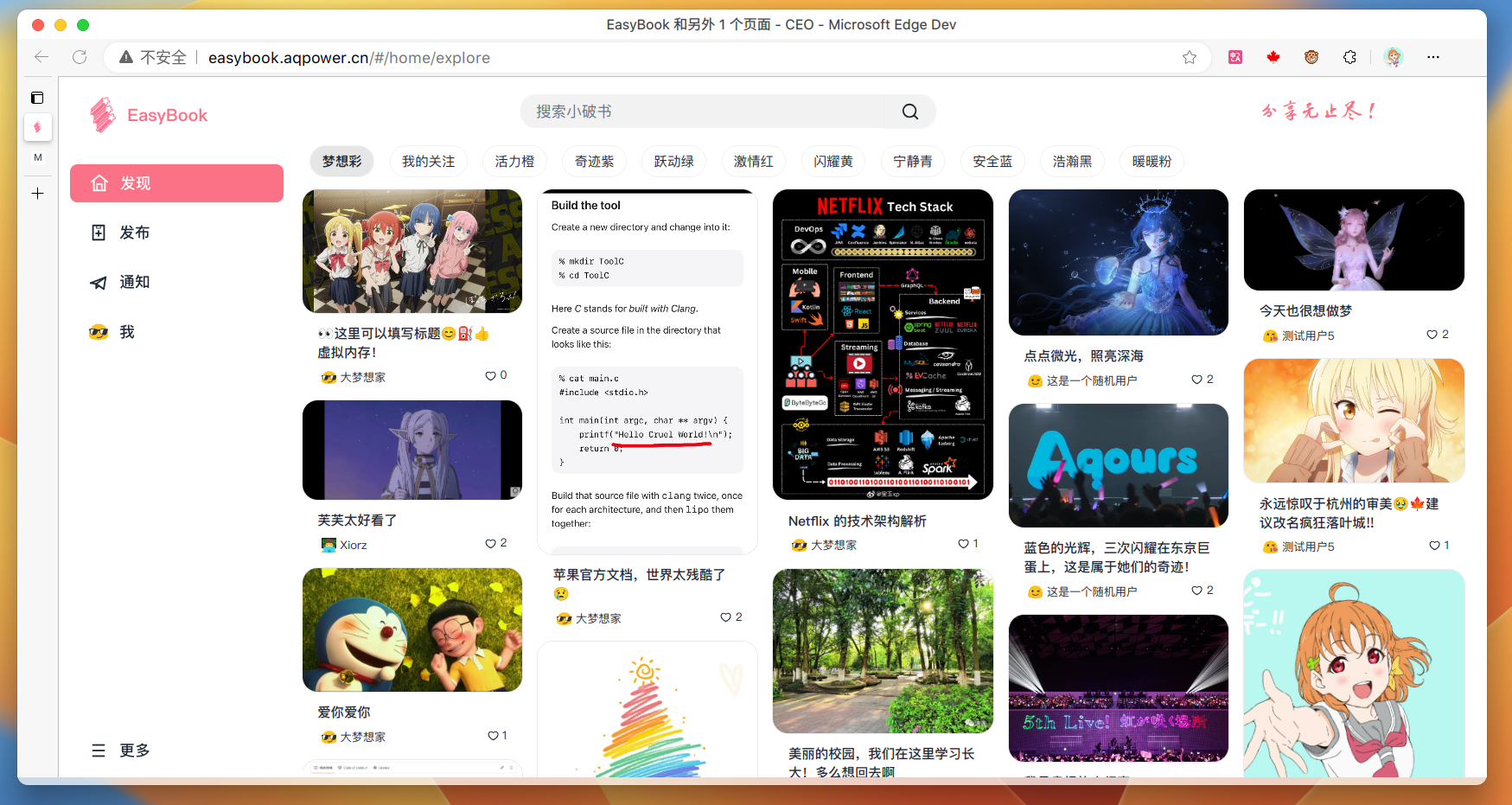The width and height of the screenshot is (1512, 805).
Task: Select the 奇迹紫 theme tab
Action: (x=594, y=161)
